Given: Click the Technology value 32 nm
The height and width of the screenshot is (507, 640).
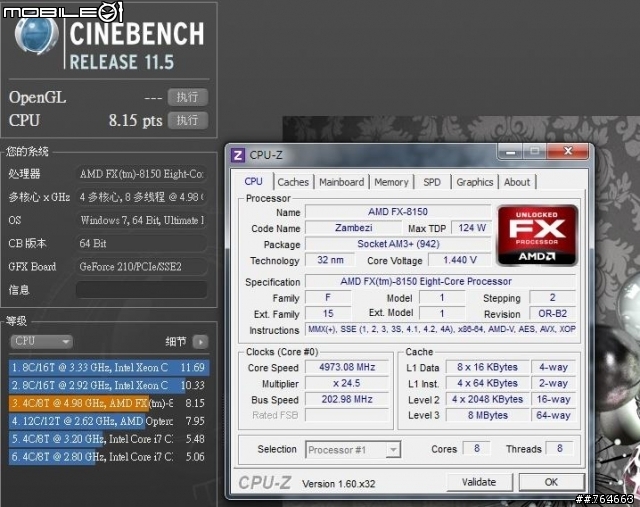Looking at the screenshot, I should click(x=330, y=260).
